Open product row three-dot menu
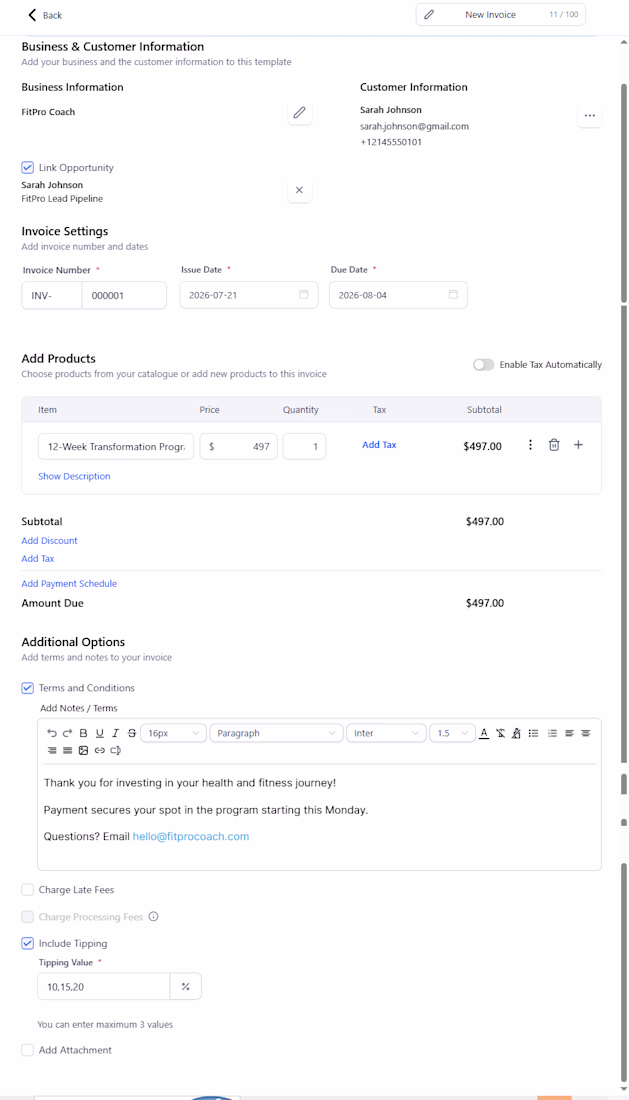 pyautogui.click(x=530, y=445)
